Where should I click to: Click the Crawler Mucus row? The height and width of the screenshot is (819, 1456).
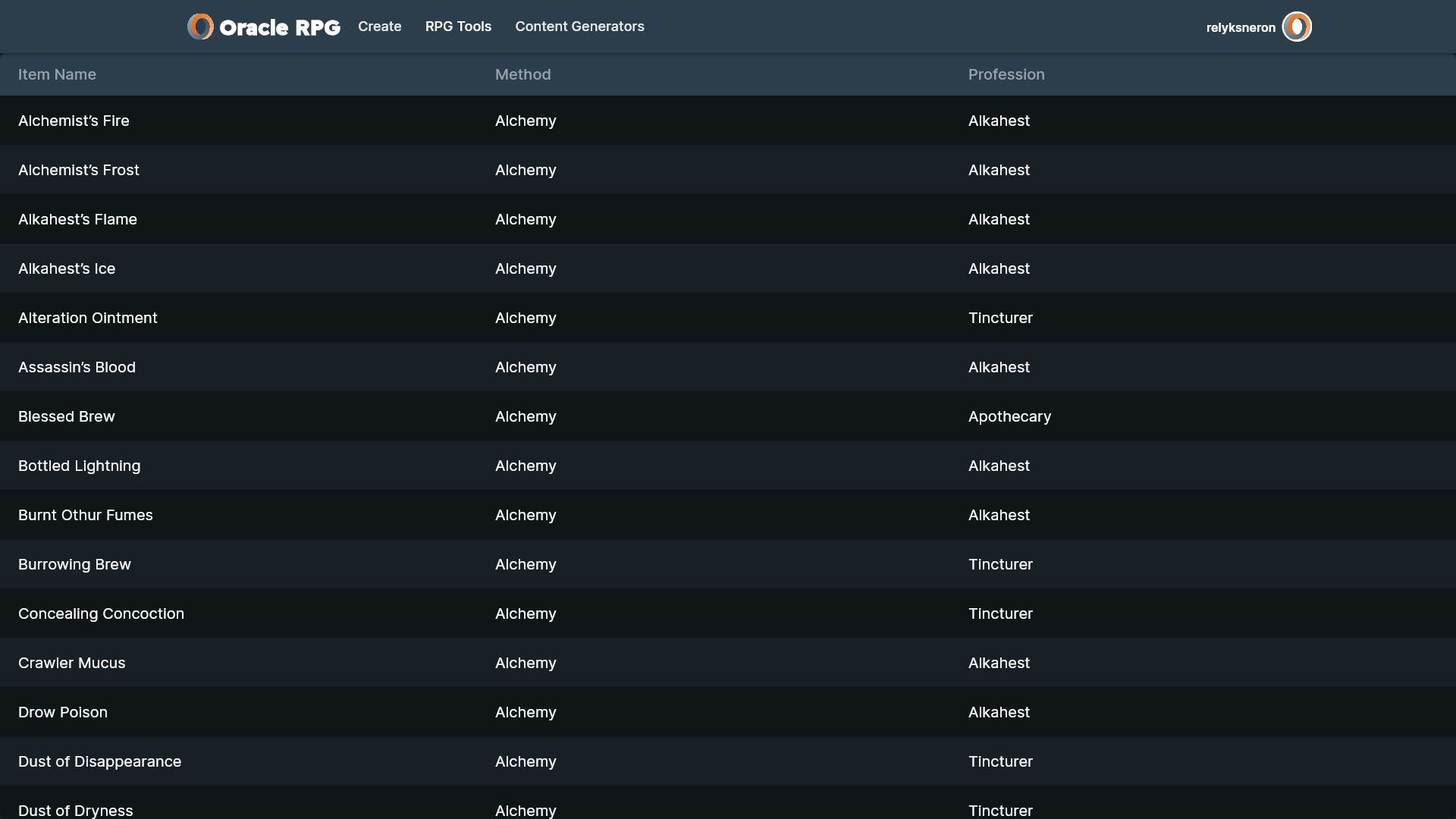pos(72,663)
